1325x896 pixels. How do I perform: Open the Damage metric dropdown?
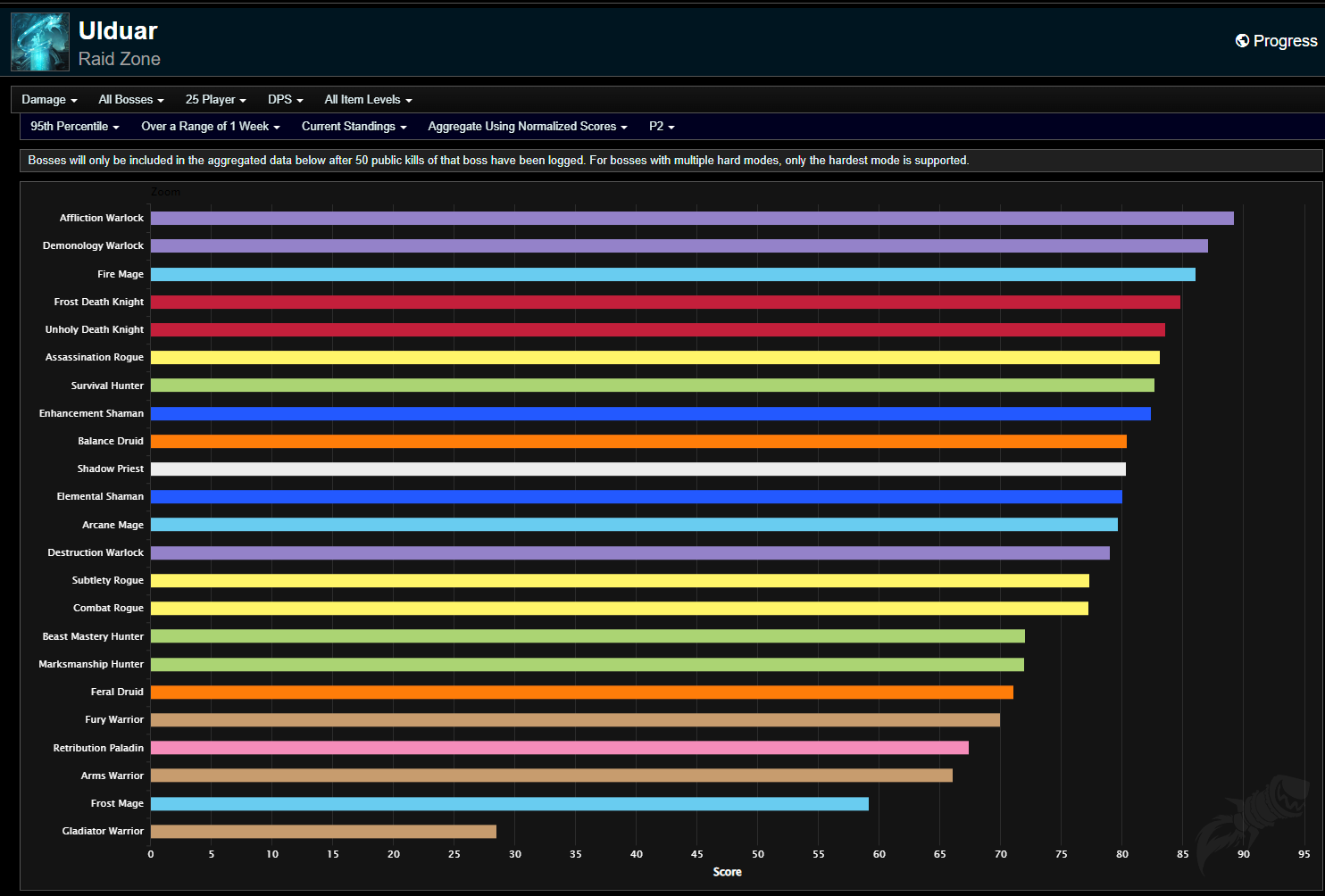point(49,100)
